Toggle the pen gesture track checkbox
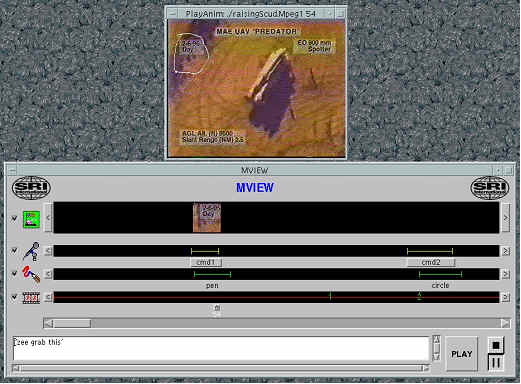 pyautogui.click(x=14, y=274)
